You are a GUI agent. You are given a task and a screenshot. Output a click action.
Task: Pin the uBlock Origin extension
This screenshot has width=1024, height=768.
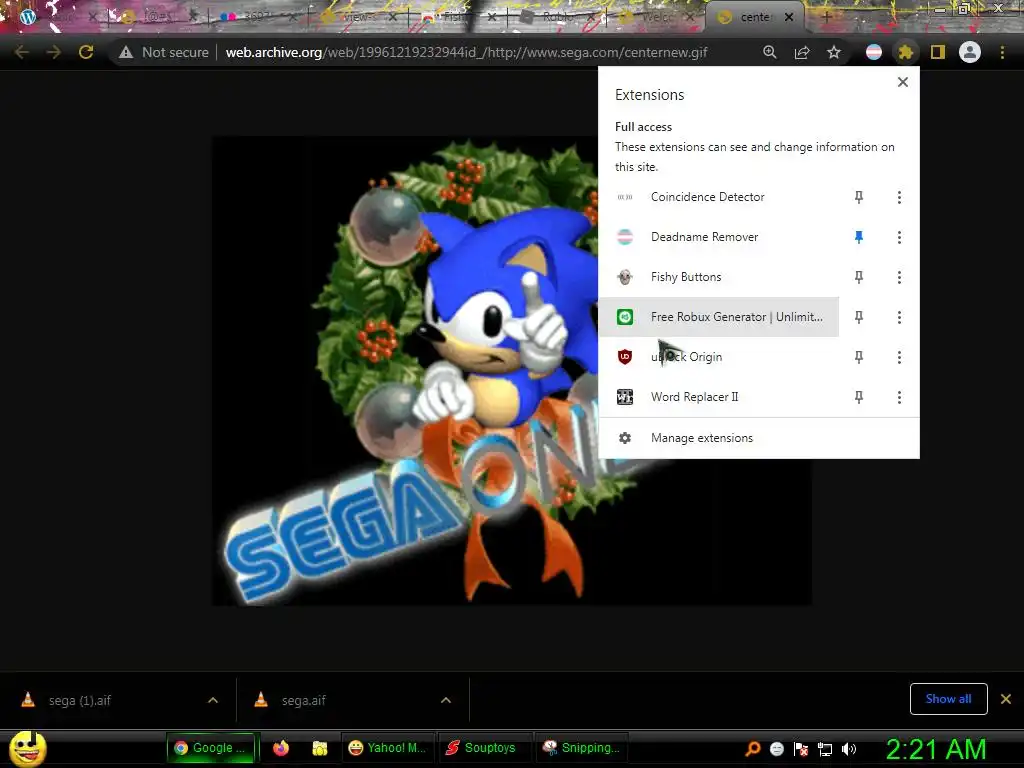859,357
